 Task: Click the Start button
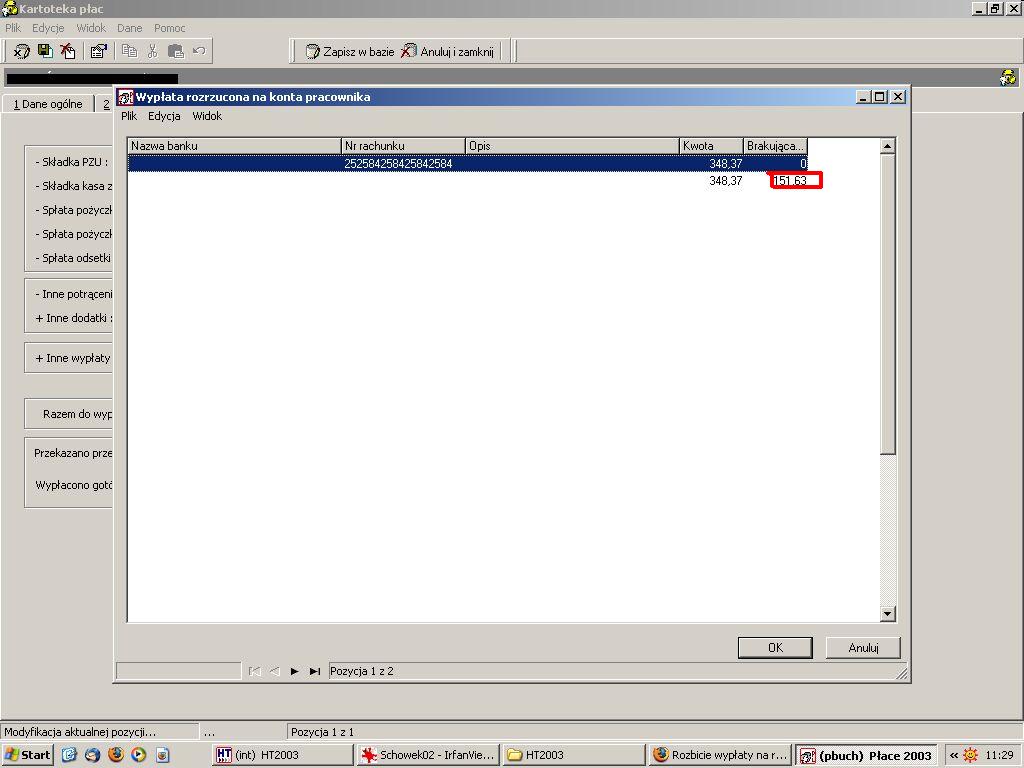[x=27, y=754]
